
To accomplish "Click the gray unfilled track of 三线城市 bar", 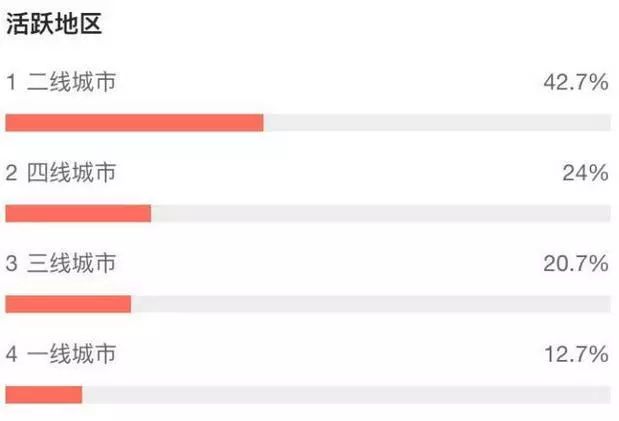I will pyautogui.click(x=370, y=304).
